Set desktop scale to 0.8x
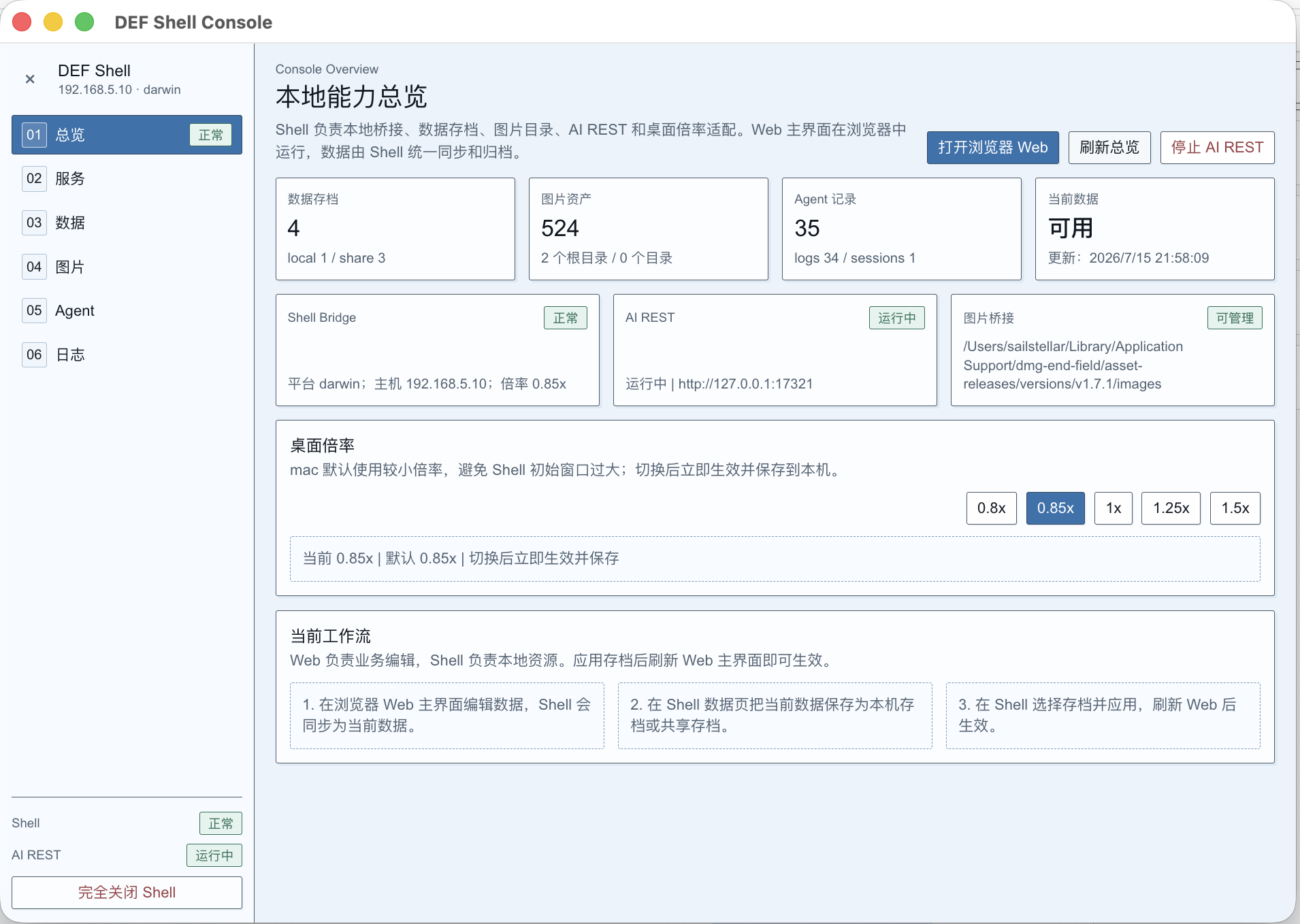 coord(991,508)
